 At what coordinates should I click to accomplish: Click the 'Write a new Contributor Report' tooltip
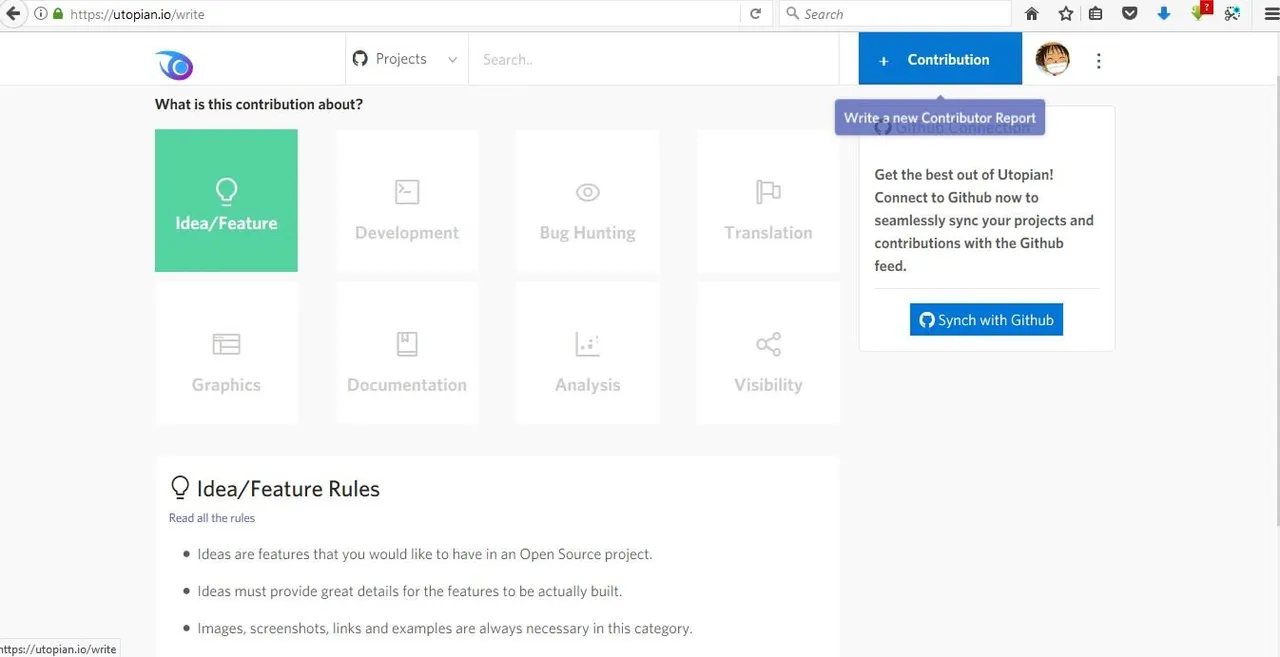[x=940, y=117]
